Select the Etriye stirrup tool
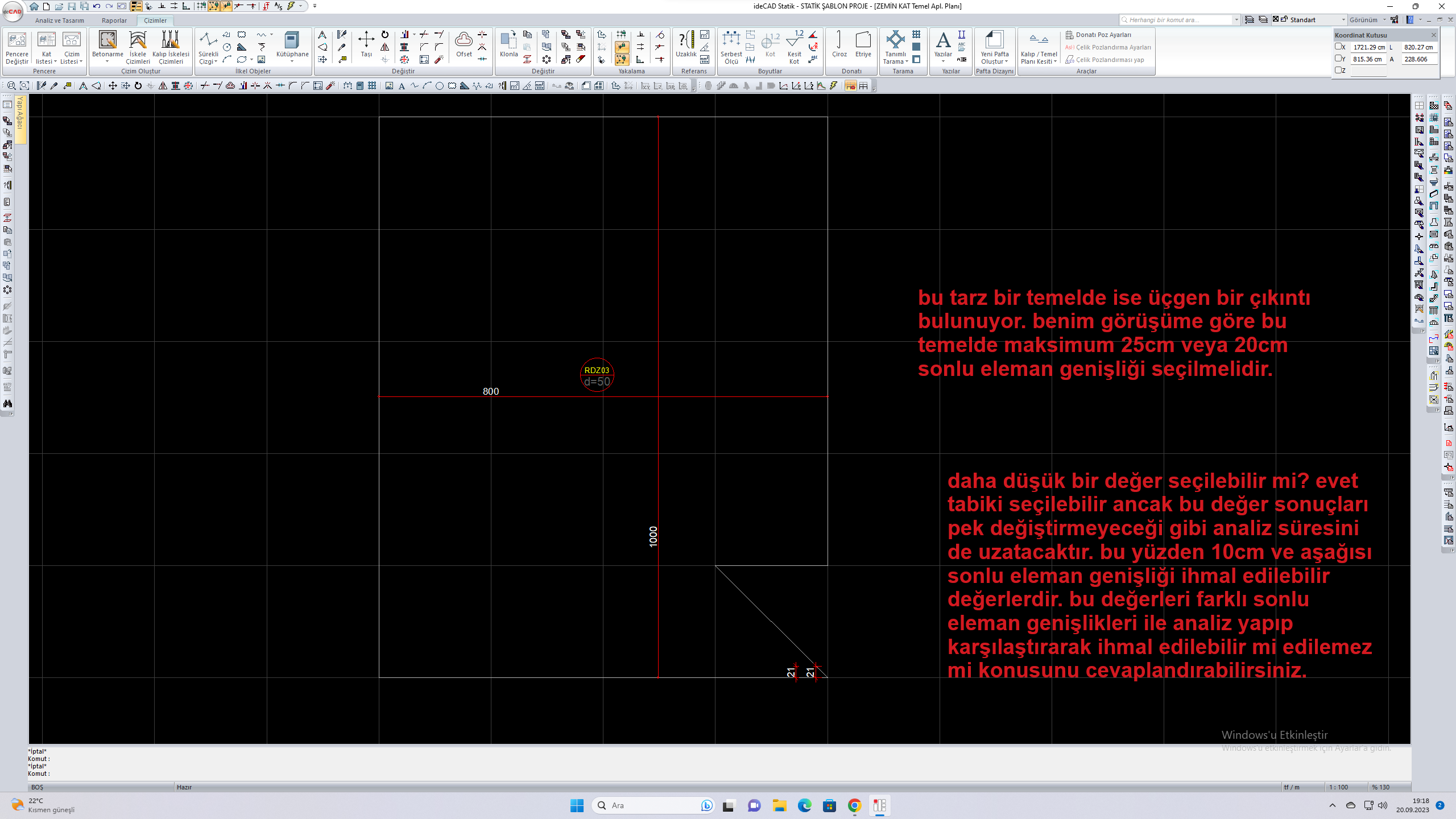Viewport: 1456px width, 819px height. point(863,44)
